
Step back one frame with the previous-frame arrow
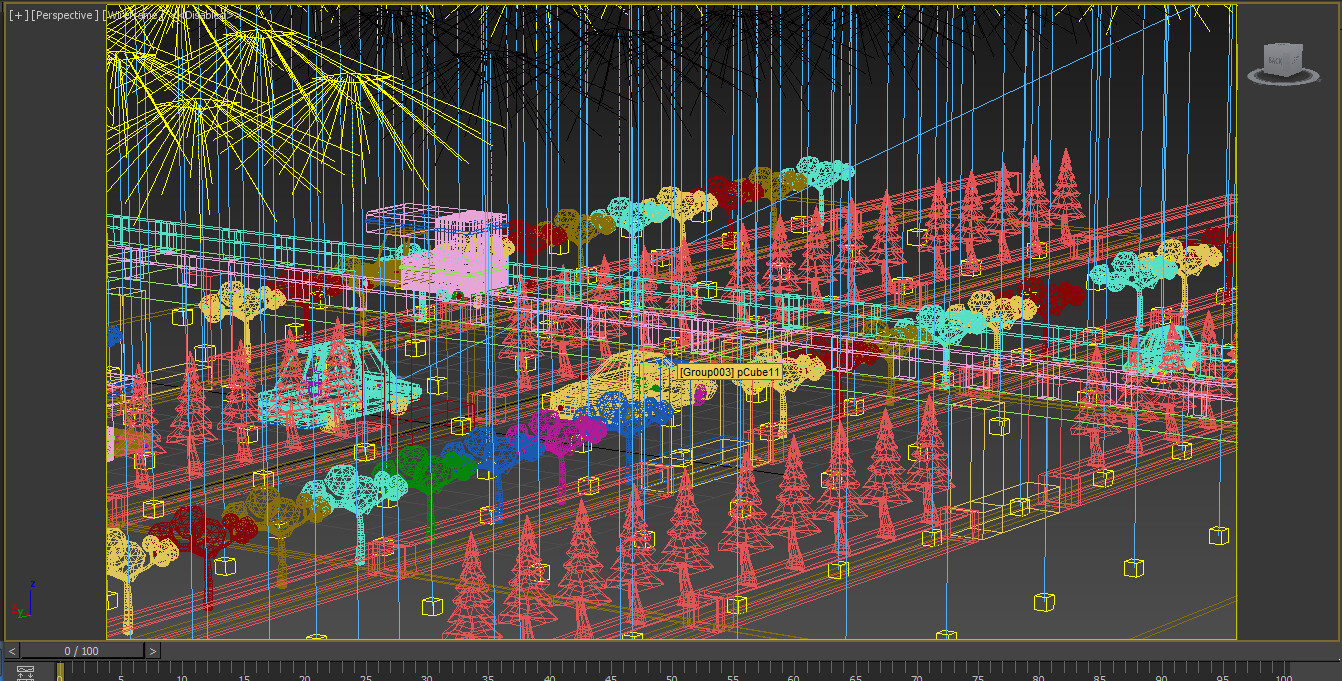tap(10, 649)
